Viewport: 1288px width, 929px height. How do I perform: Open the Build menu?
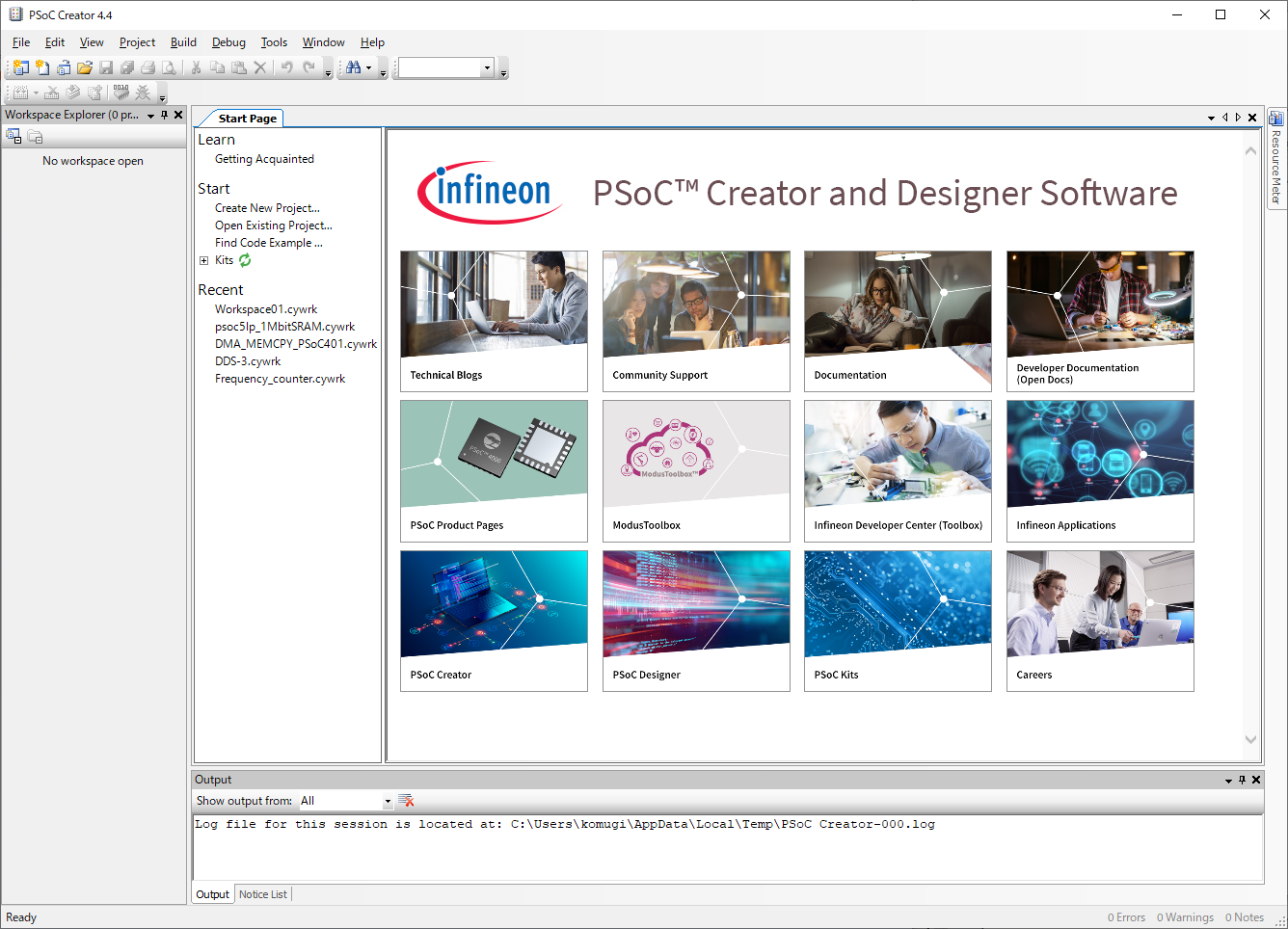click(x=183, y=42)
